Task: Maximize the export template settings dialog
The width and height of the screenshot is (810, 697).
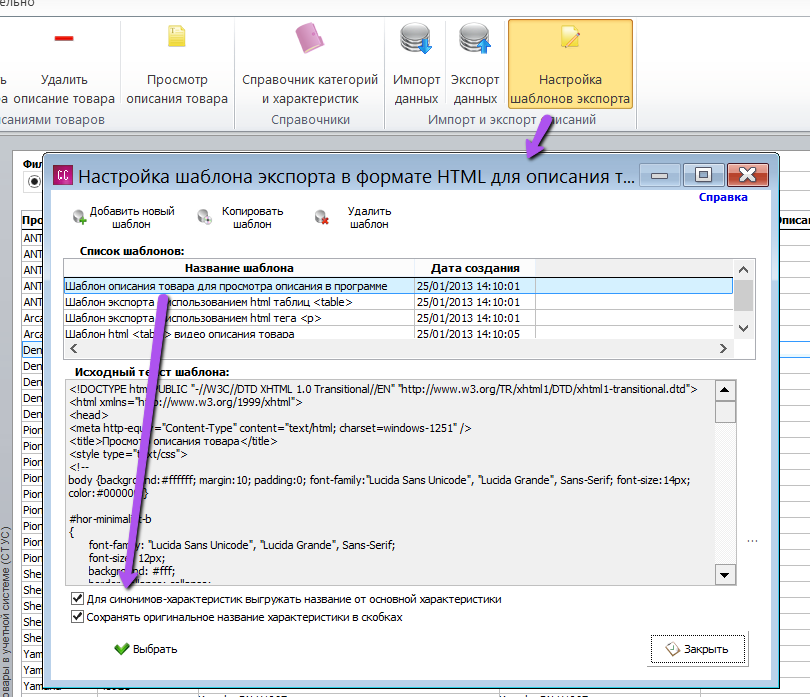Action: coord(703,175)
